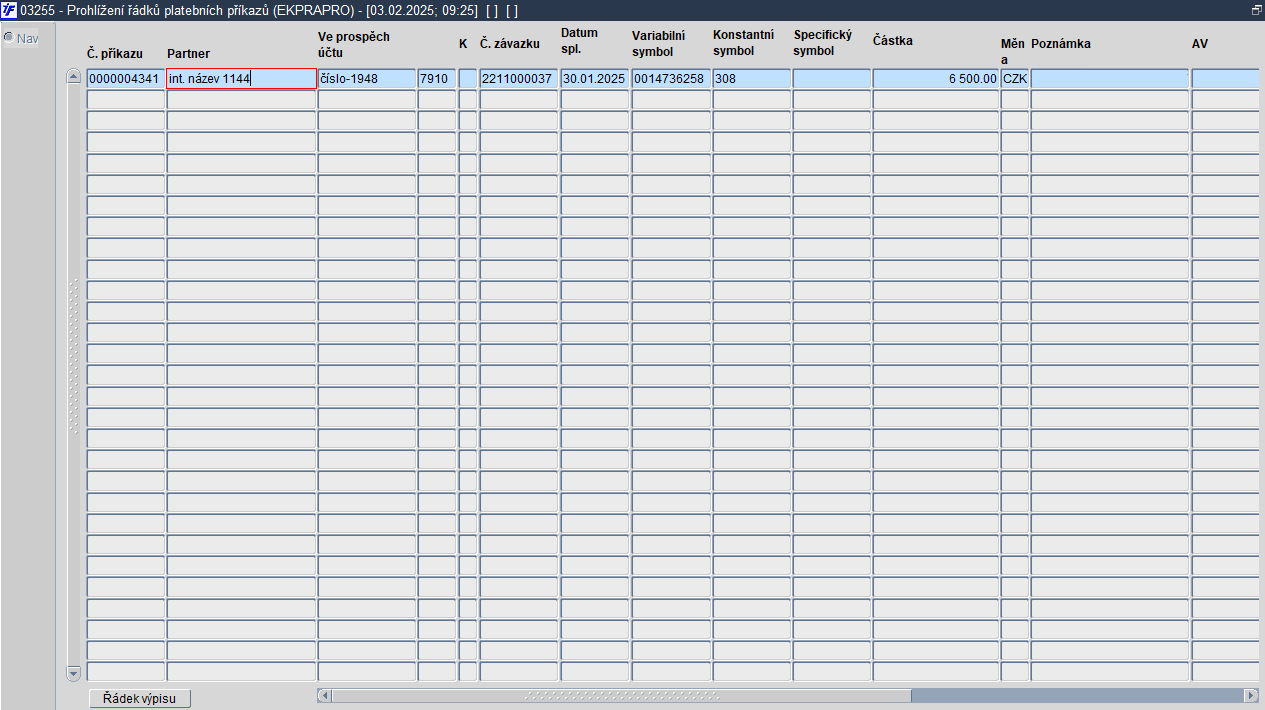Click account field číslo-1948
The image size is (1265, 710).
367,78
